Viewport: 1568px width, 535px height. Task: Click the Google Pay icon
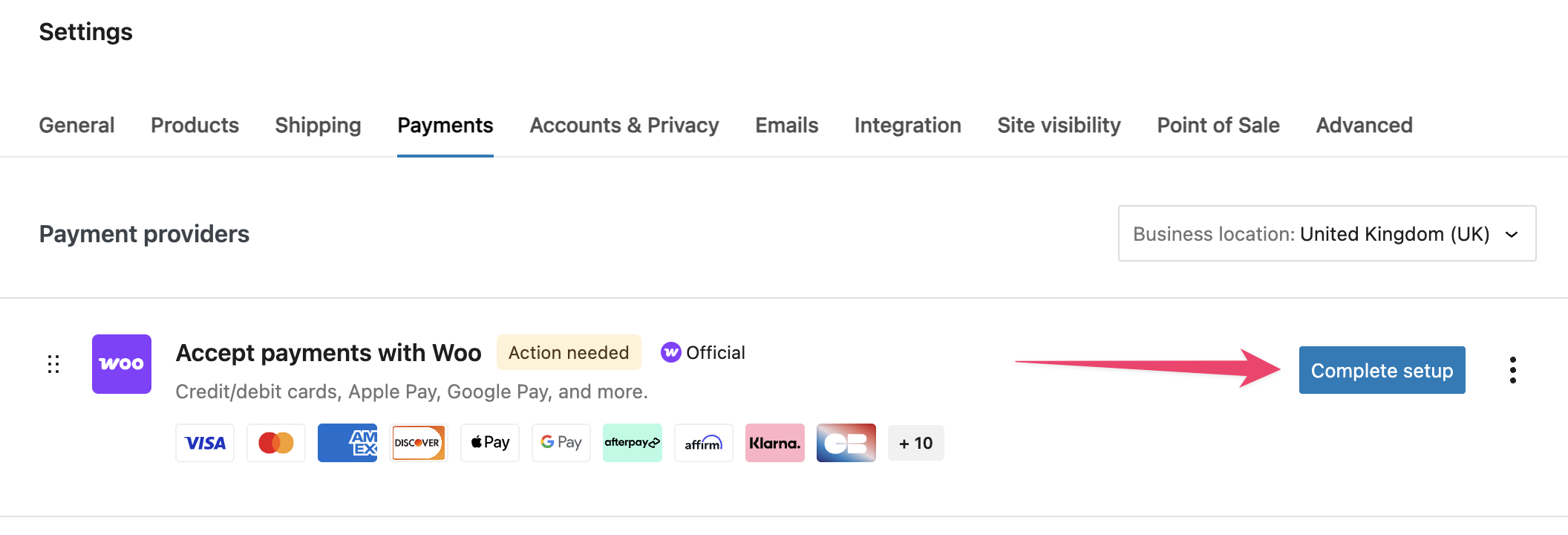click(561, 443)
